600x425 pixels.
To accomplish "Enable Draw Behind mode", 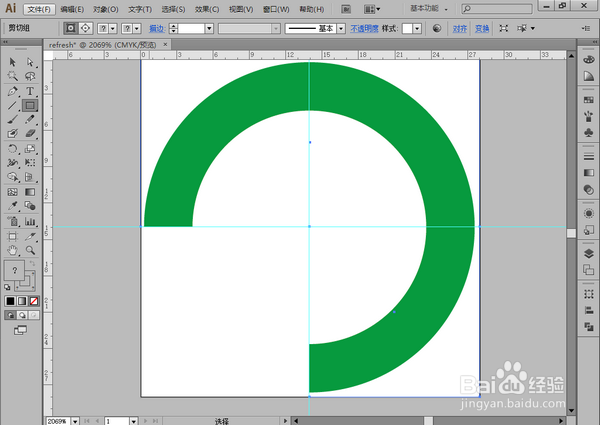I will click(x=22, y=315).
